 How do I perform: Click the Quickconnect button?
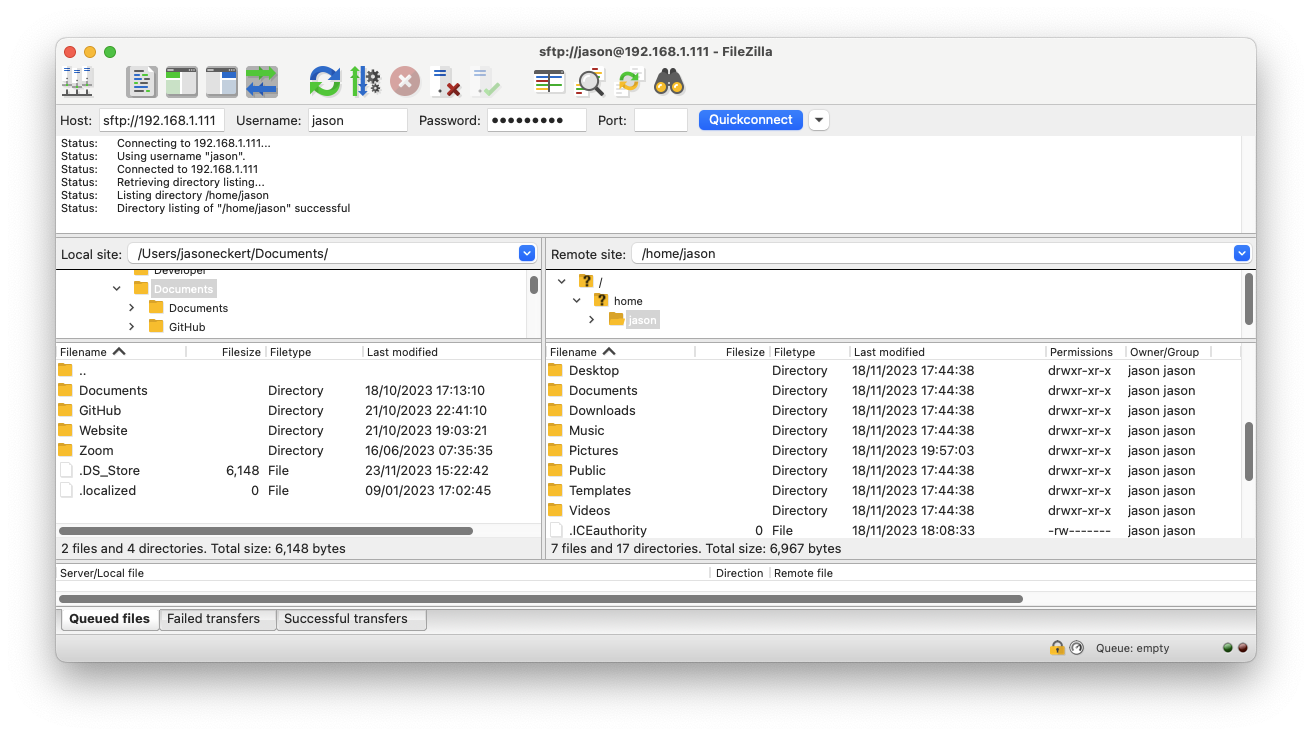(x=750, y=119)
